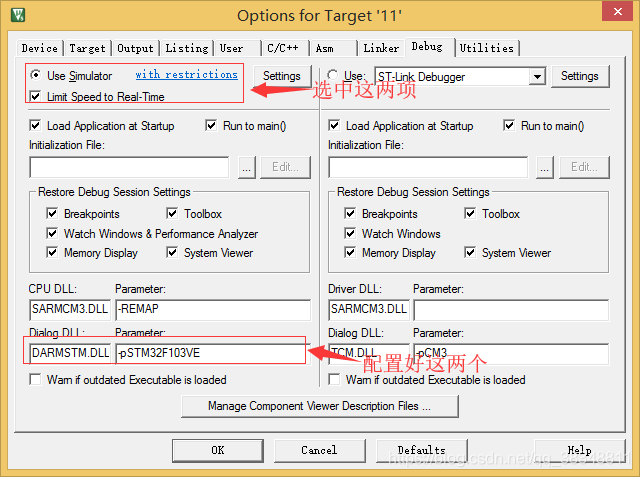
Task: Click the empty Driver DLL parameter field
Action: pos(511,310)
